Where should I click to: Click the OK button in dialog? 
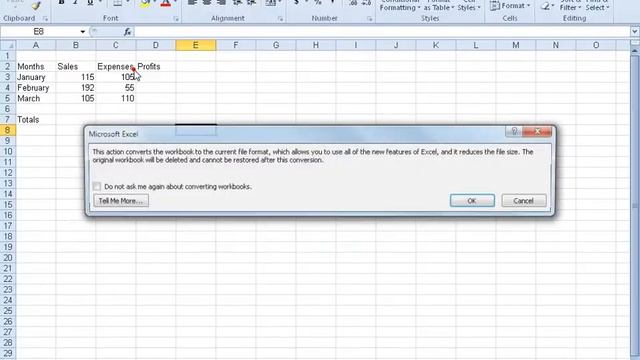point(472,200)
